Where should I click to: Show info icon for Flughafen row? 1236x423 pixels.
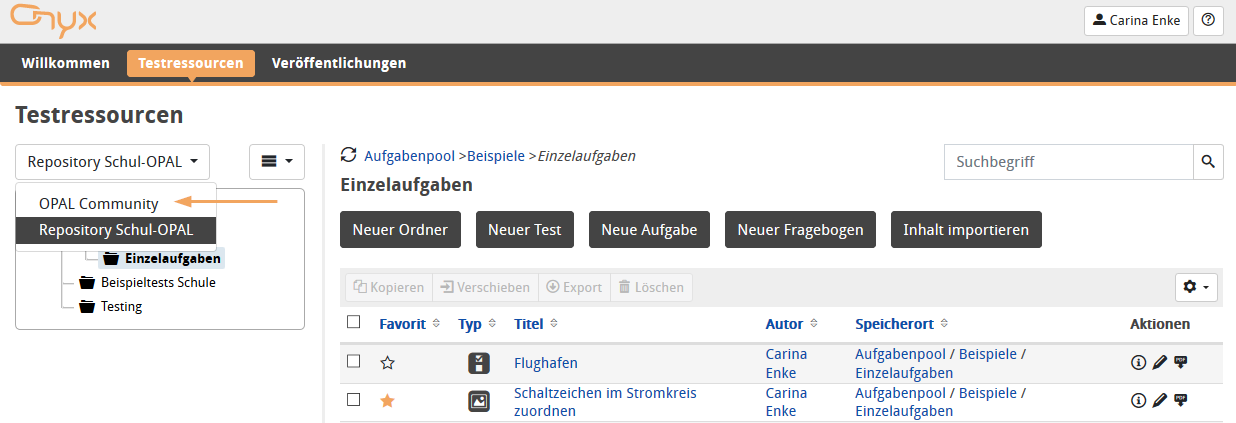point(1138,363)
